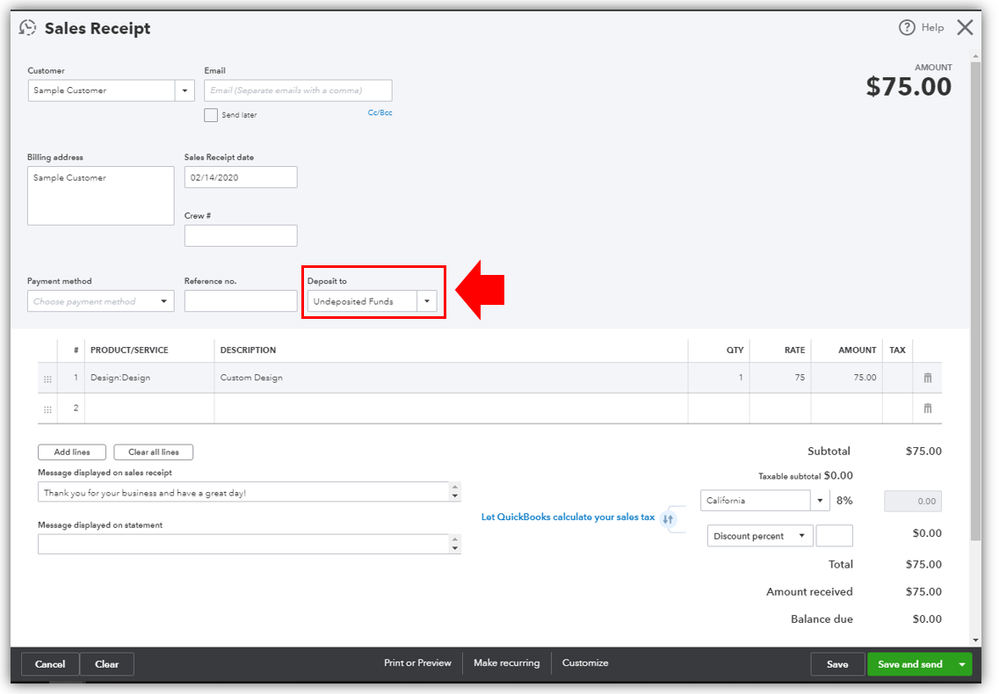999x694 pixels.
Task: Click the discount value input box
Action: coord(834,536)
